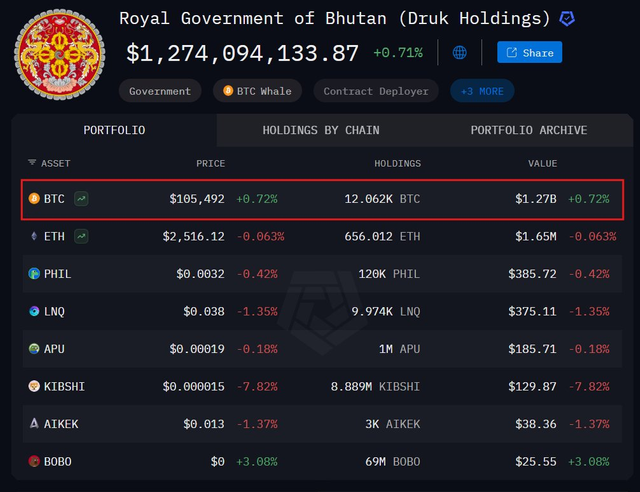The height and width of the screenshot is (492, 640).
Task: Click the PHIL token icon
Action: click(x=34, y=274)
